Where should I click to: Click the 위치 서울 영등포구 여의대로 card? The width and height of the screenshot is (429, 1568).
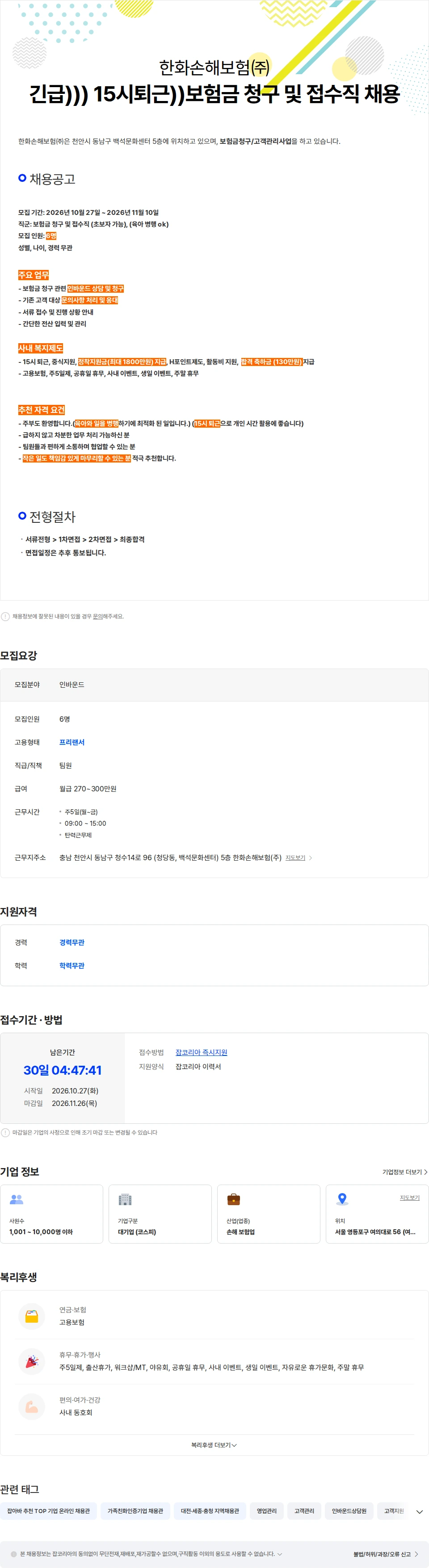click(377, 1214)
